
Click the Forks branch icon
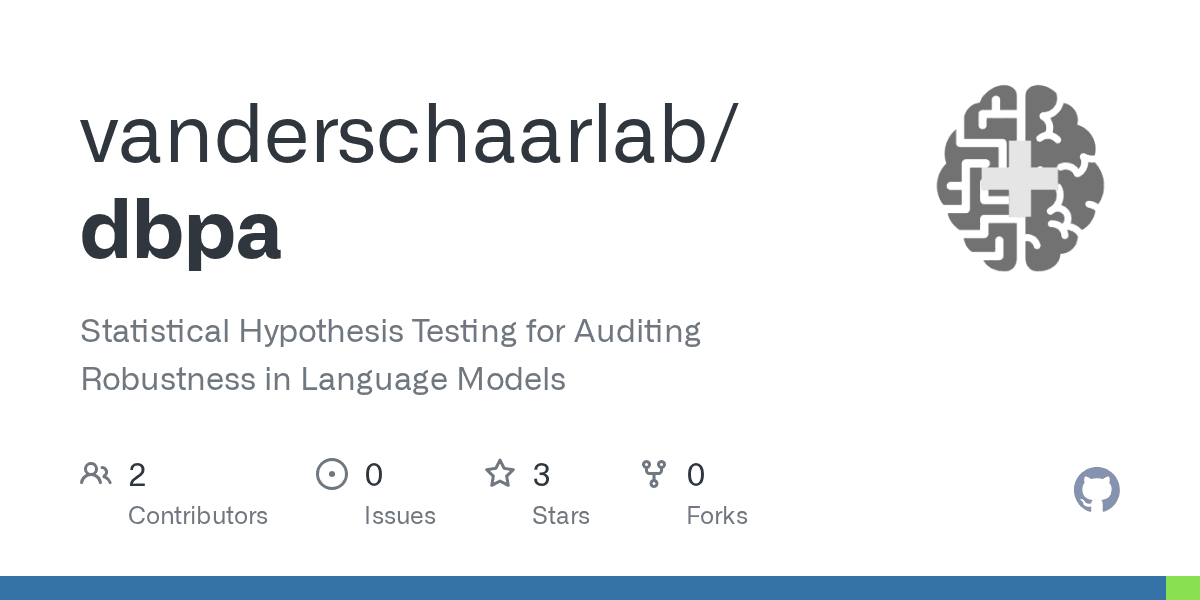[x=654, y=474]
